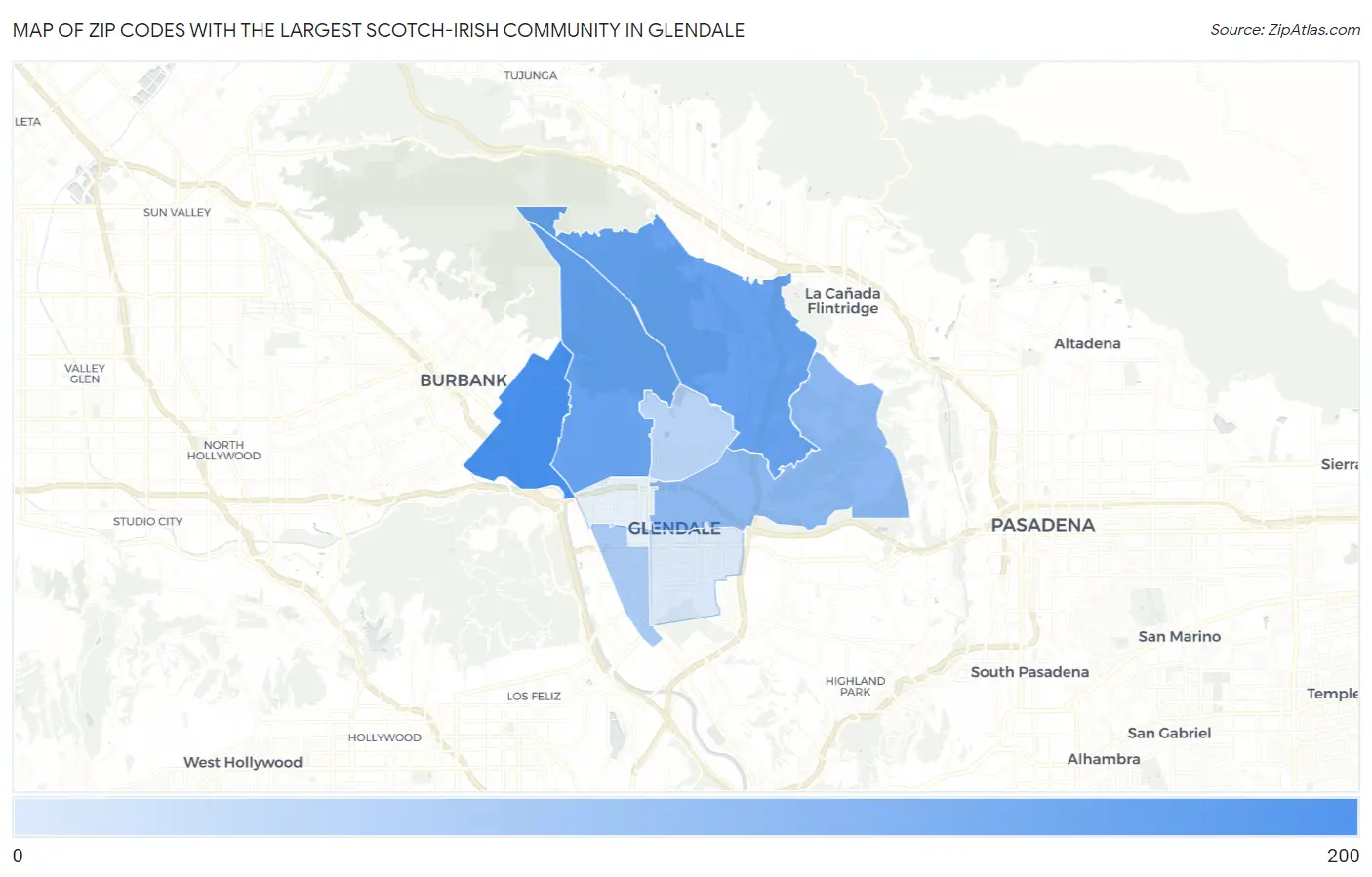Click the NORTH HOLLYWOOD label
The width and height of the screenshot is (1372, 877).
pos(223,450)
